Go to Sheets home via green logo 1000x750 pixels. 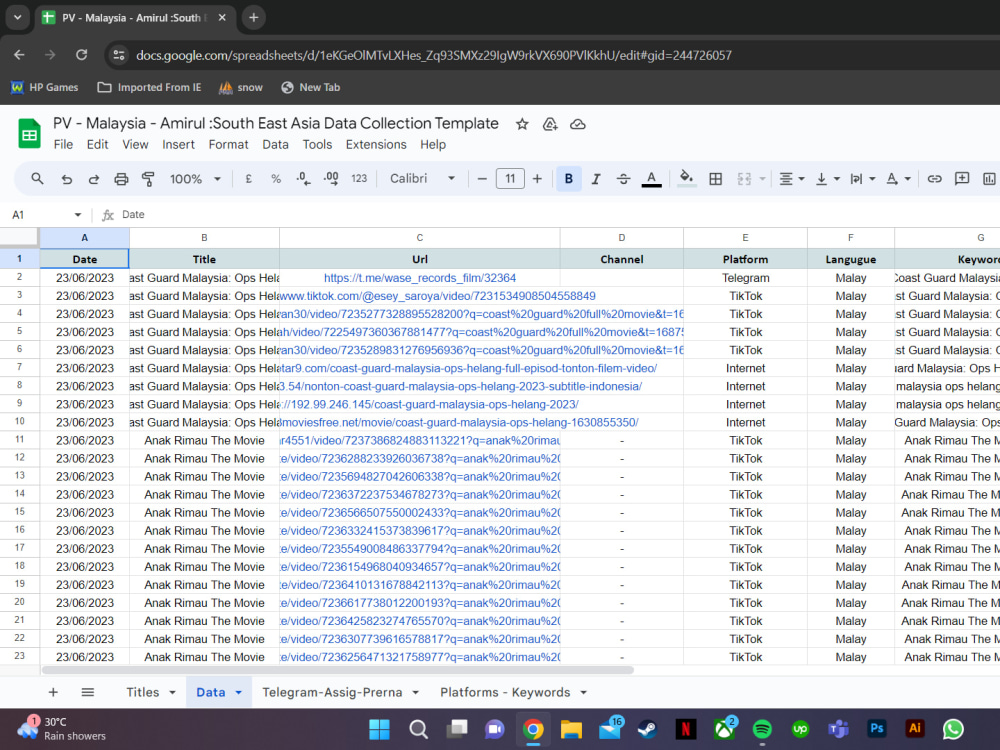click(29, 134)
